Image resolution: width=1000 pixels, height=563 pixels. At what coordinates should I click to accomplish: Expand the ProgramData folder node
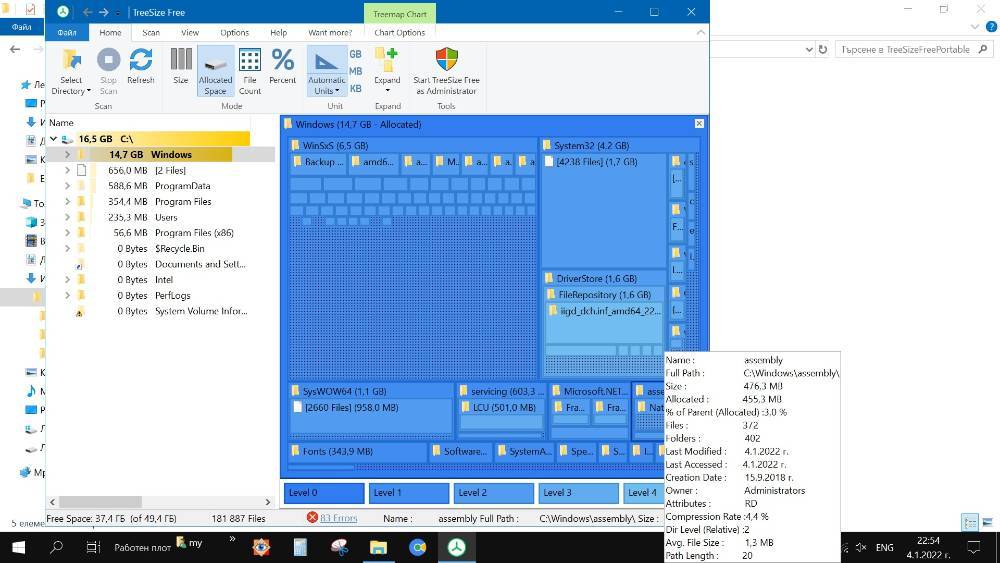[x=67, y=186]
